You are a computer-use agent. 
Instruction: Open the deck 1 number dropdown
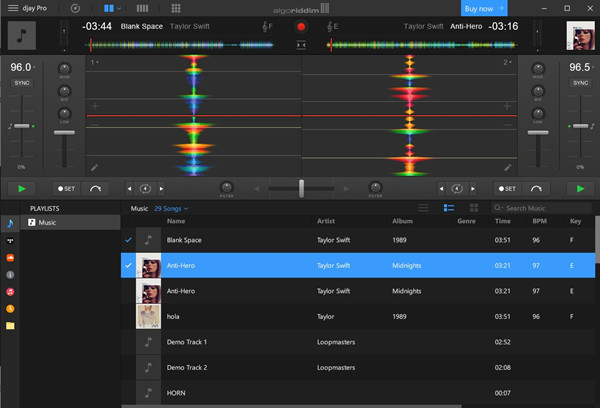(95, 62)
